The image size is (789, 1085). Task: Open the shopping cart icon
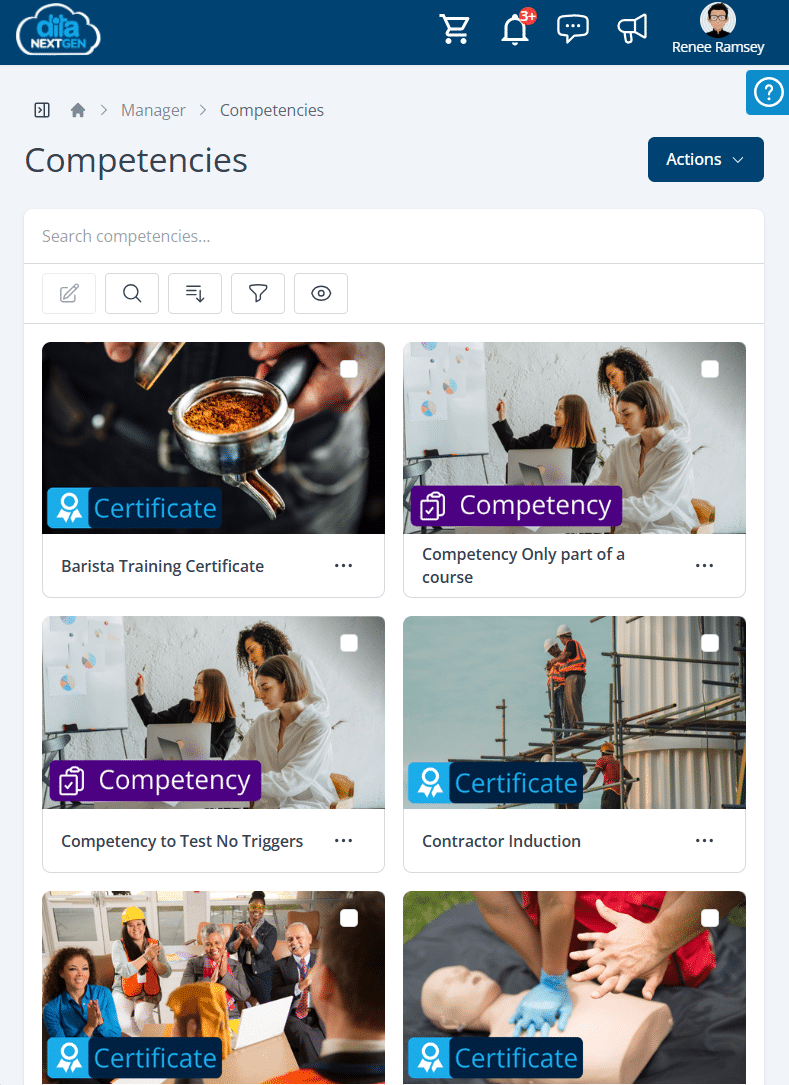[454, 29]
